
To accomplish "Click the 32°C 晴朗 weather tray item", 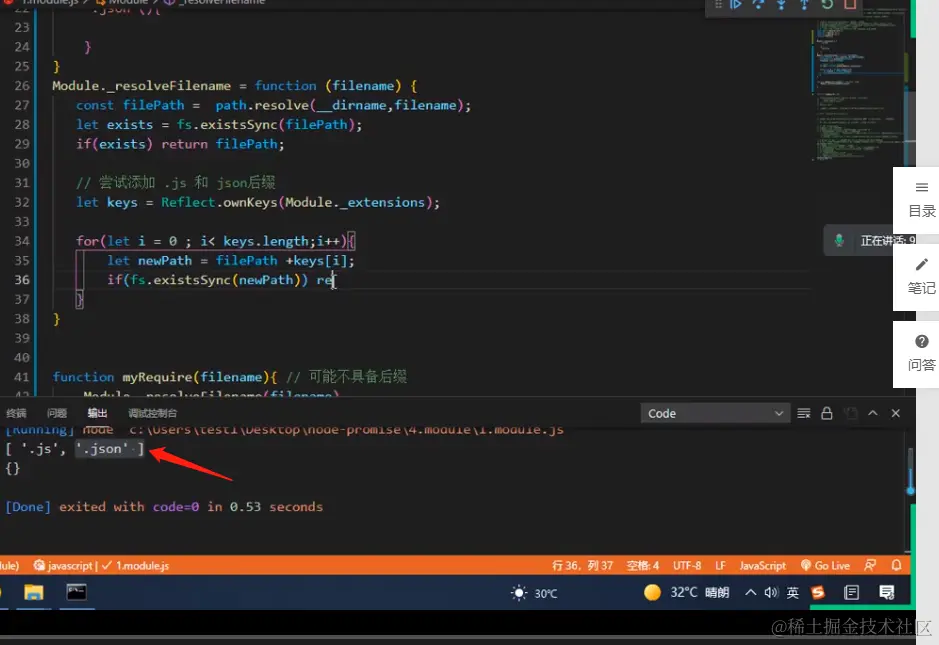I will [x=687, y=592].
